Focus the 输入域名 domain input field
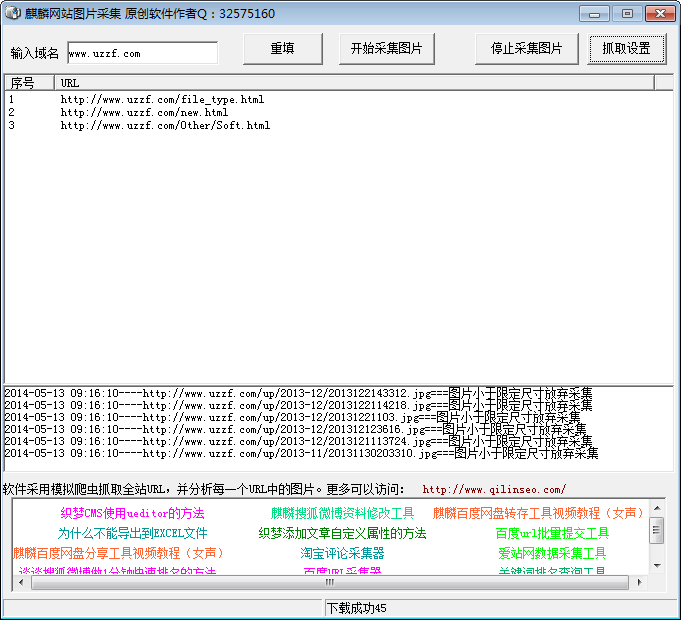The image size is (681, 620). point(142,53)
